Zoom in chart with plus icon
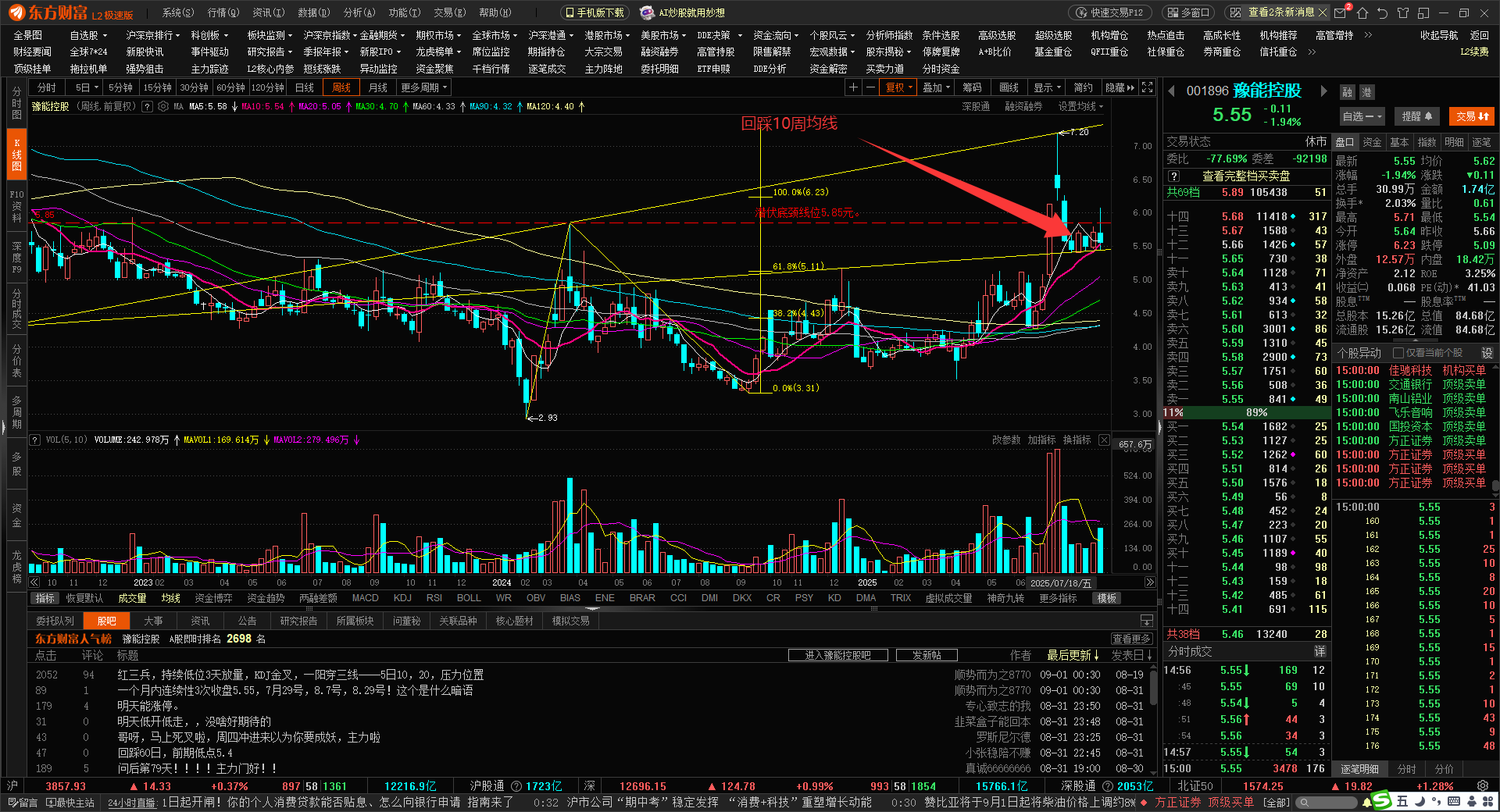The width and height of the screenshot is (1500, 812). pyautogui.click(x=853, y=87)
